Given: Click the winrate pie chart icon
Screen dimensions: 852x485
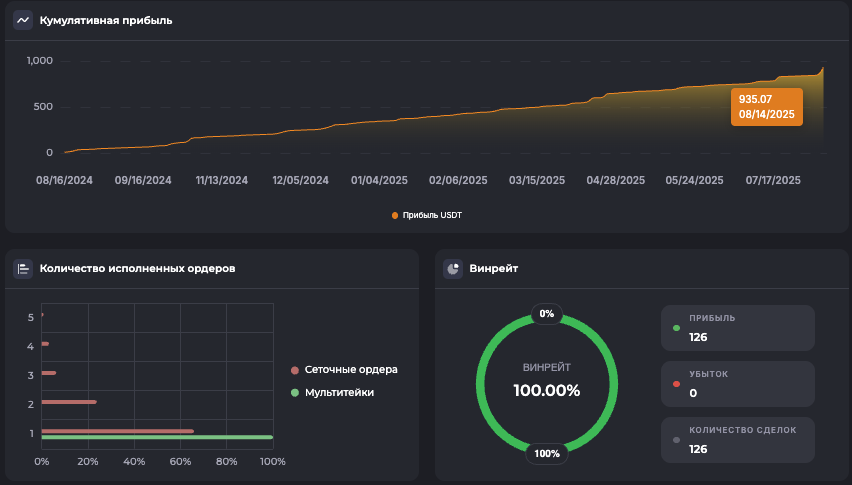Looking at the screenshot, I should [453, 269].
